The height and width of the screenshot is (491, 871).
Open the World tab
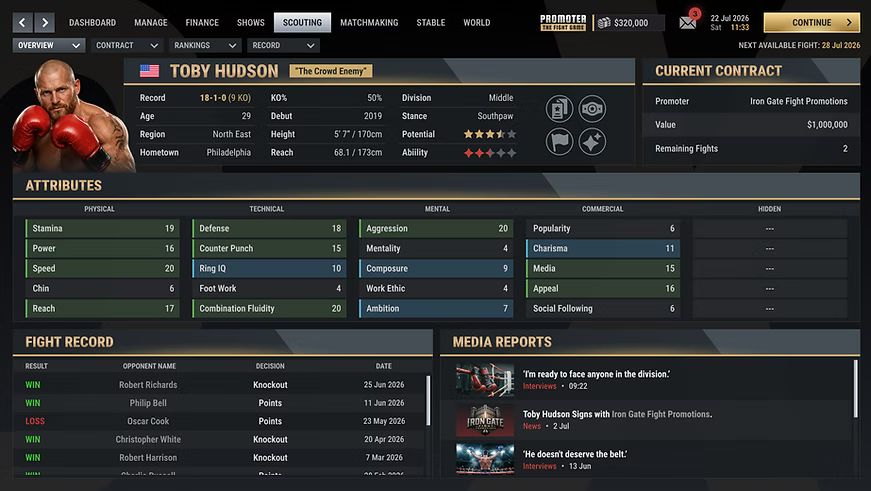477,23
